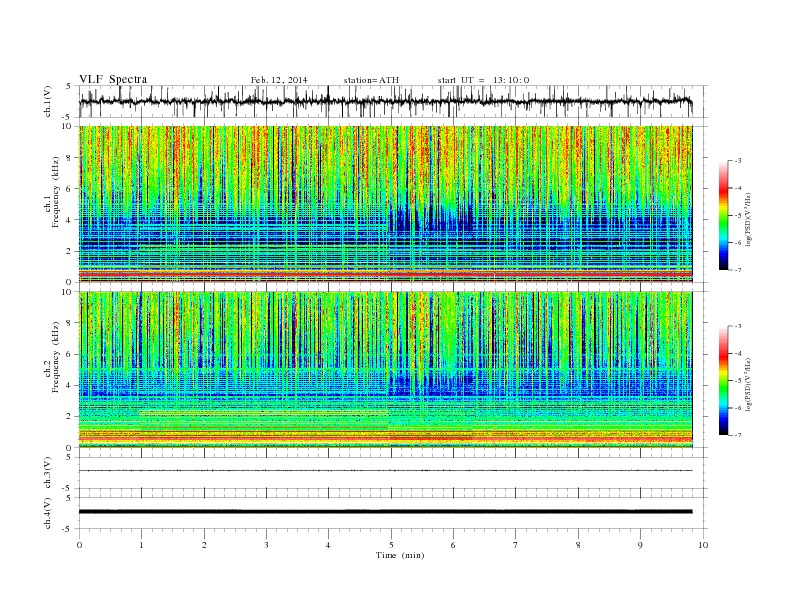Click the upper ch.1 color scale bar

point(723,215)
